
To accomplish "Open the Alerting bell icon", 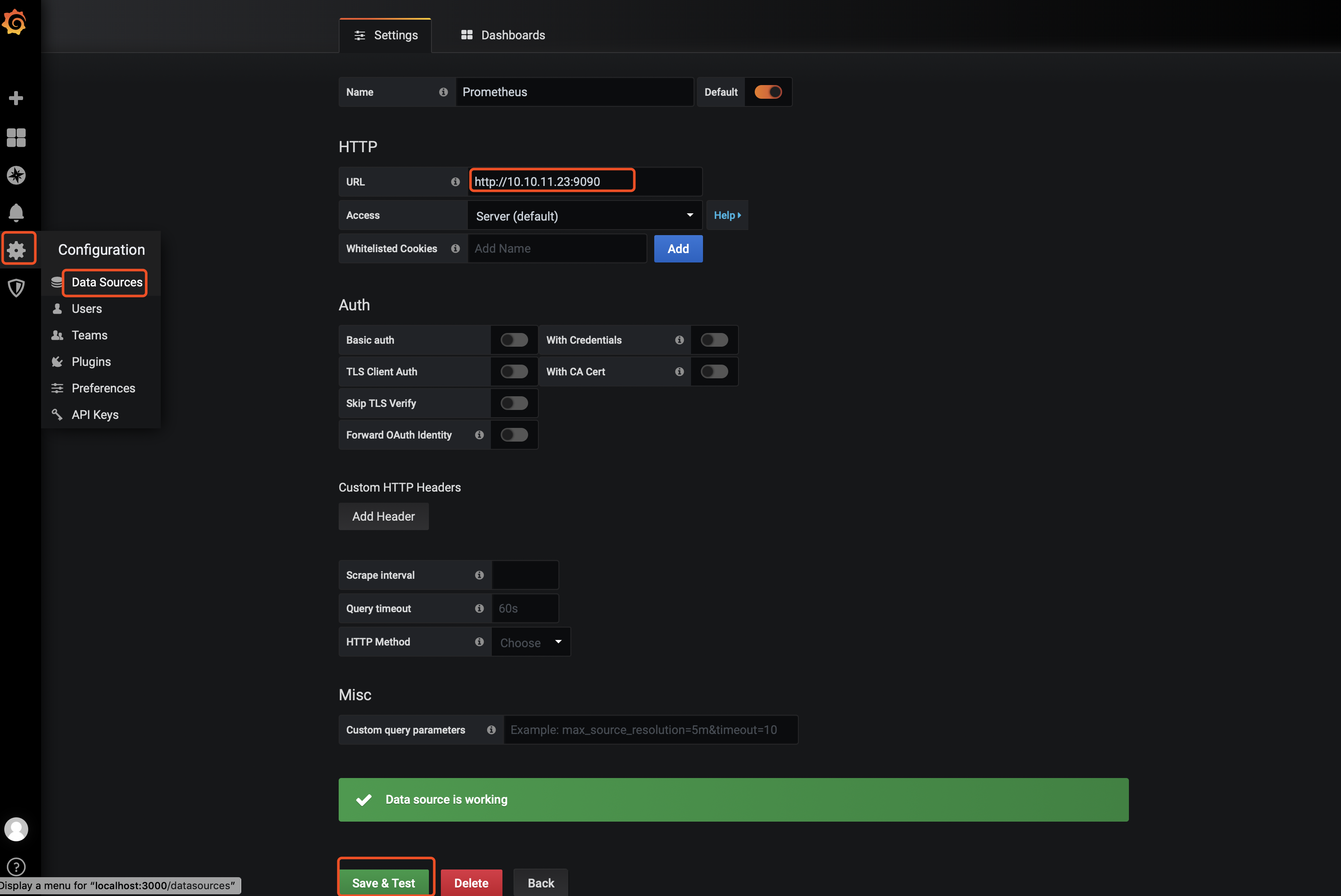I will point(16,212).
